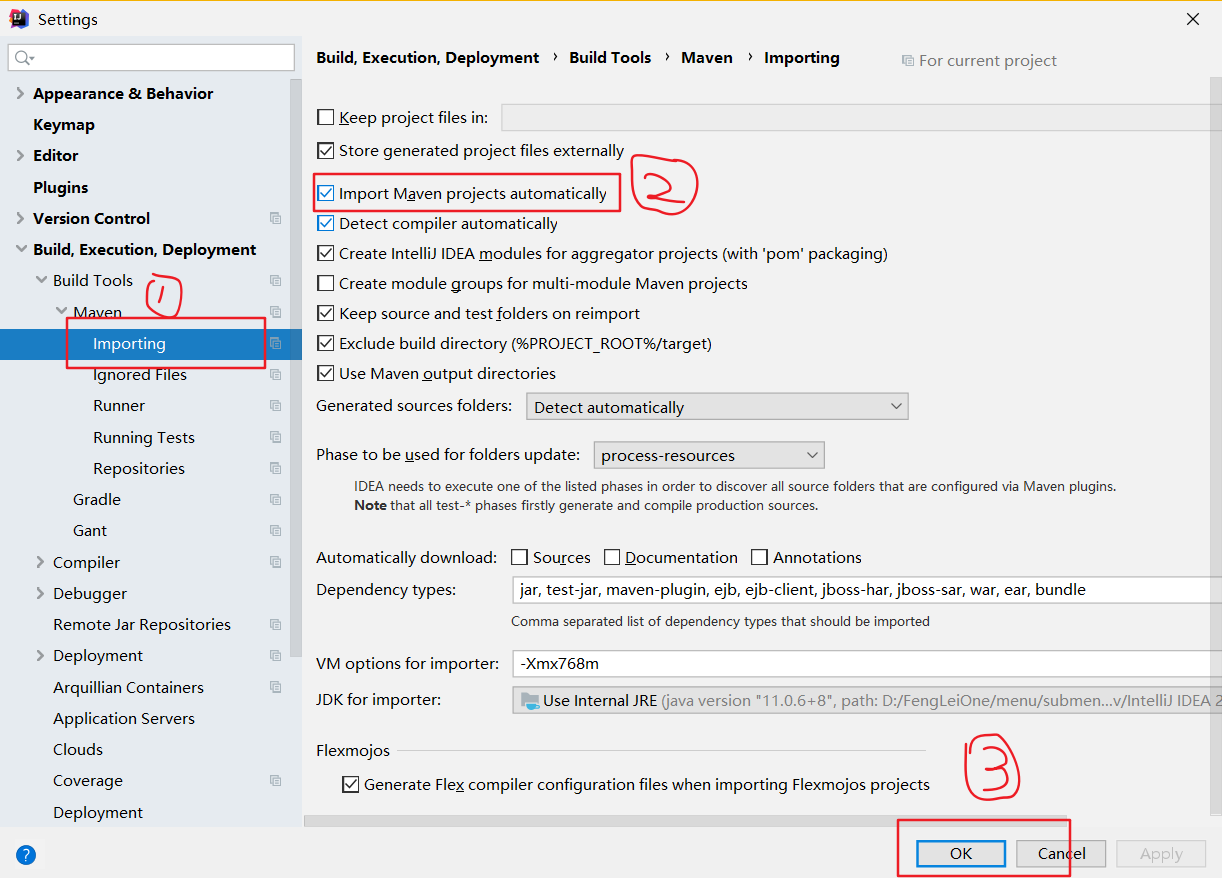Click the per-project icon beside Deployment expander row
The width and height of the screenshot is (1222, 878).
pyautogui.click(x=275, y=656)
